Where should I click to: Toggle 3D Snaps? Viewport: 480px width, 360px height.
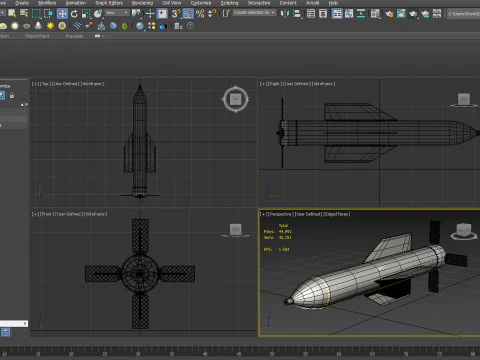click(176, 14)
